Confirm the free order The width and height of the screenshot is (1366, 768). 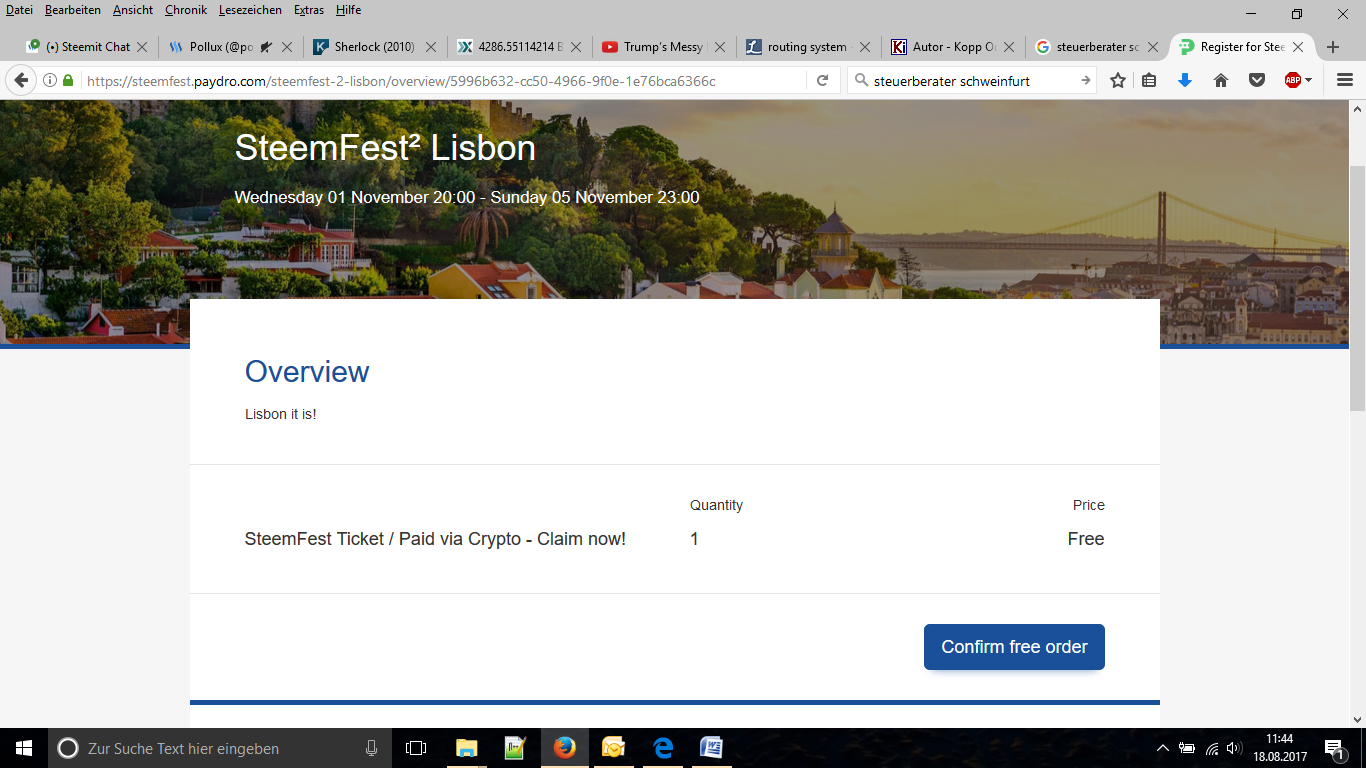tap(1014, 647)
